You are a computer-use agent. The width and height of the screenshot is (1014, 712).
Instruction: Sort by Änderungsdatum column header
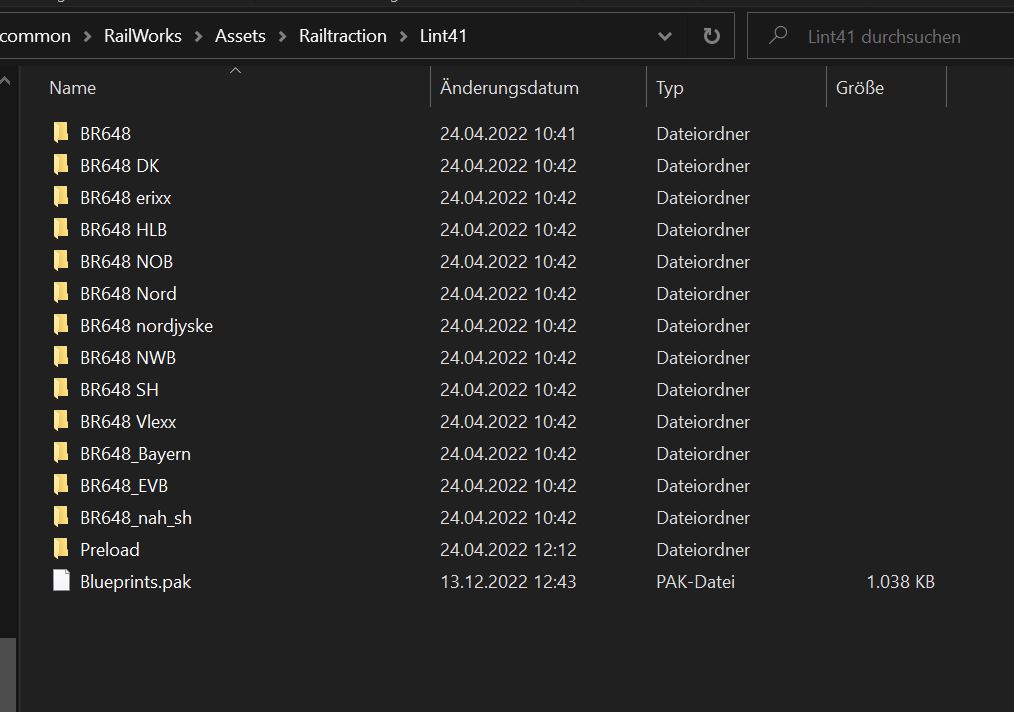[x=509, y=88]
